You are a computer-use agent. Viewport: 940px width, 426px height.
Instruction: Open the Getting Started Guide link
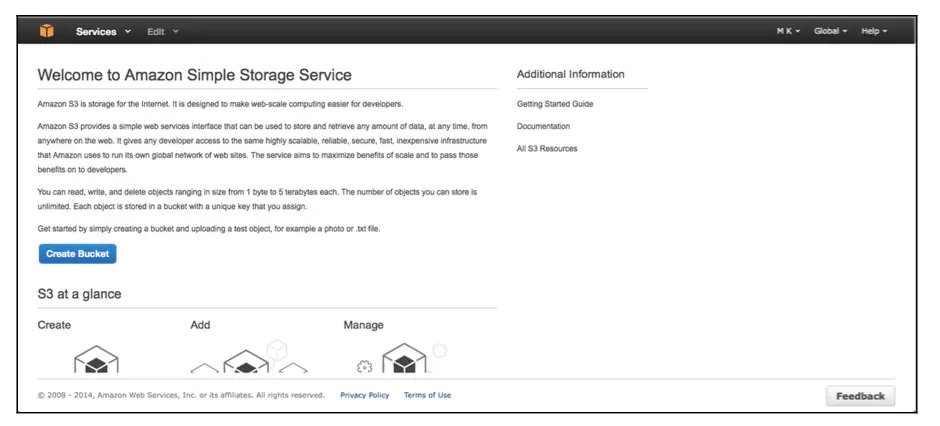(555, 104)
